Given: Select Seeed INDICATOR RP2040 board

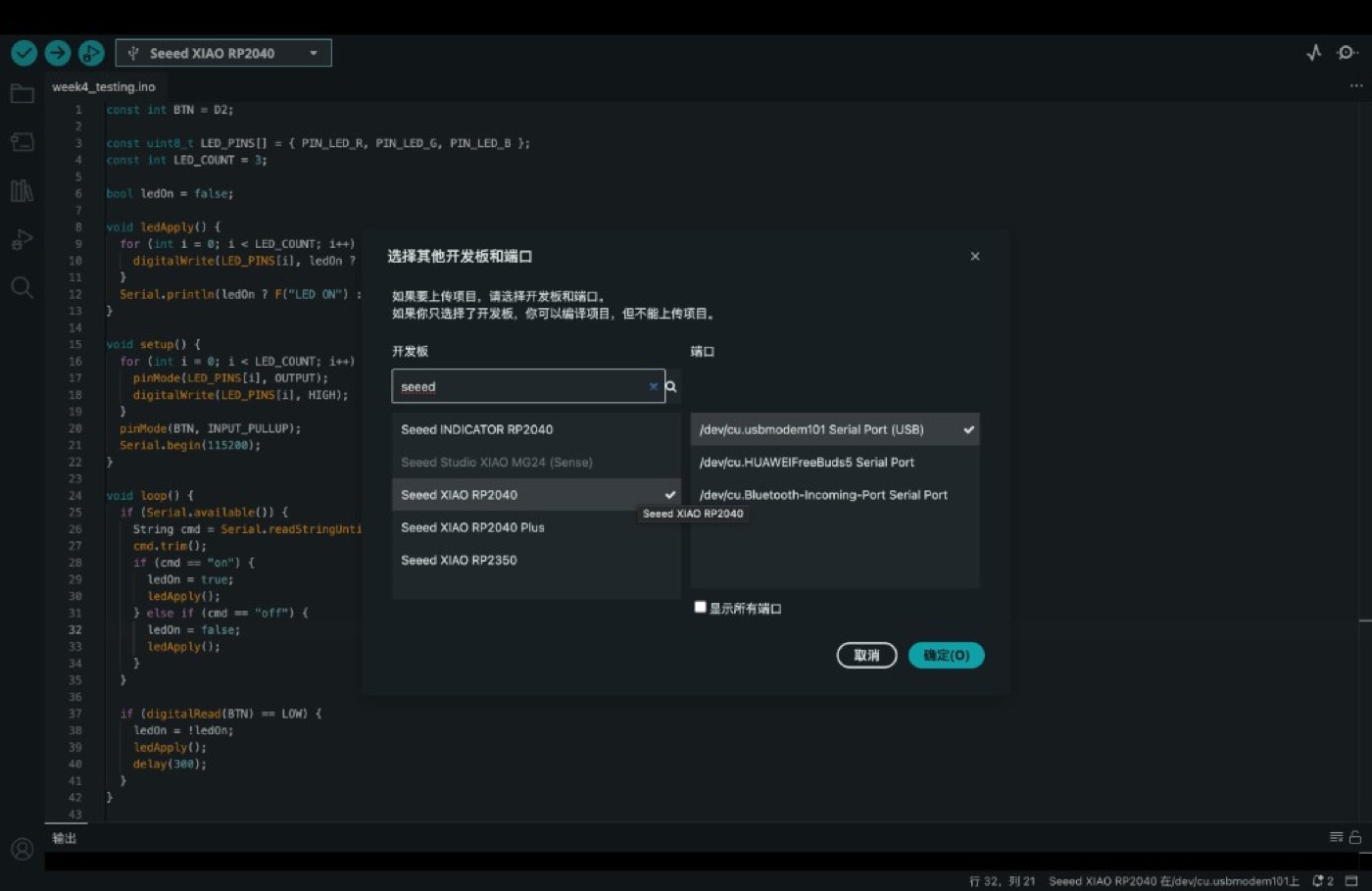Looking at the screenshot, I should [536, 429].
